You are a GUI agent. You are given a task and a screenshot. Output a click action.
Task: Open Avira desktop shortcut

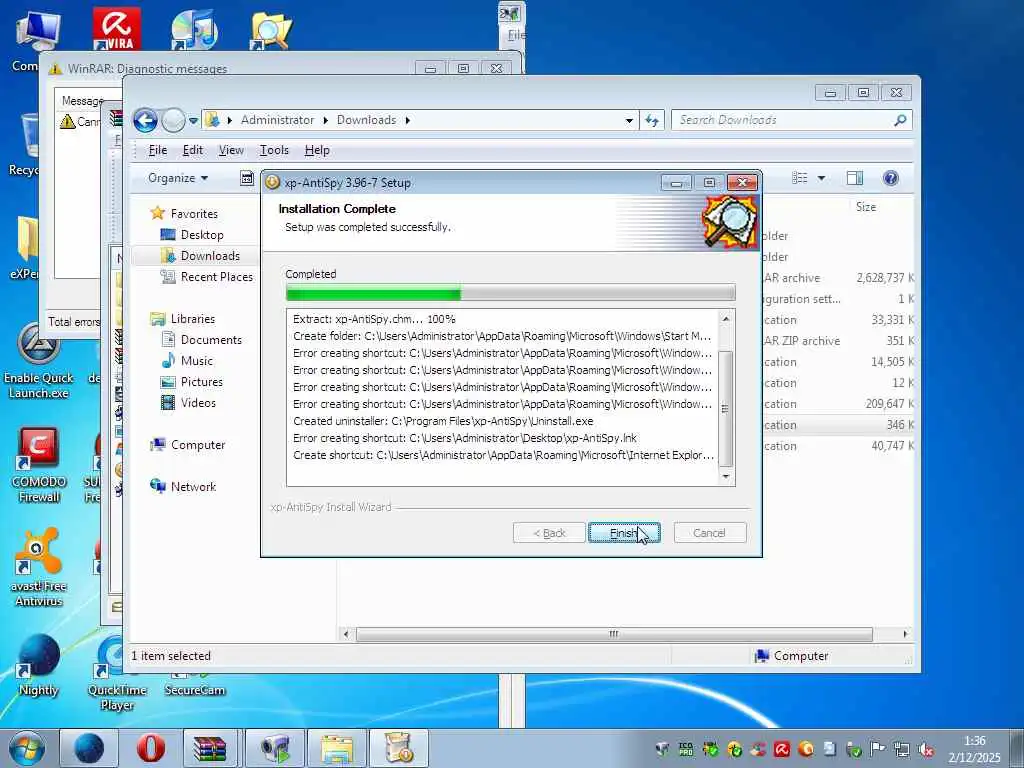tap(116, 29)
